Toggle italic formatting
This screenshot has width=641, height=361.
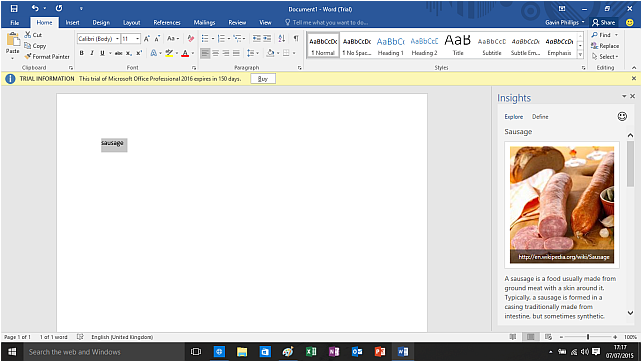[92, 53]
